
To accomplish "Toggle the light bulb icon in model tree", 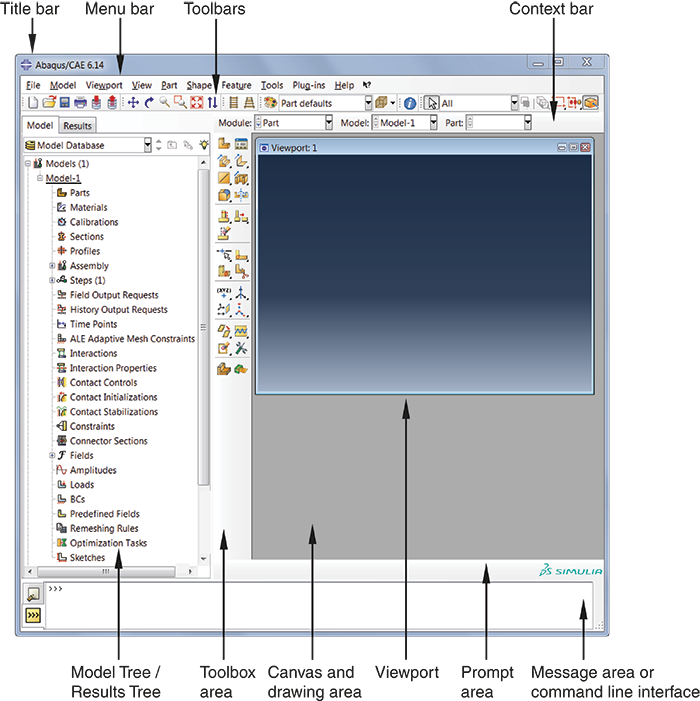I will click(205, 145).
